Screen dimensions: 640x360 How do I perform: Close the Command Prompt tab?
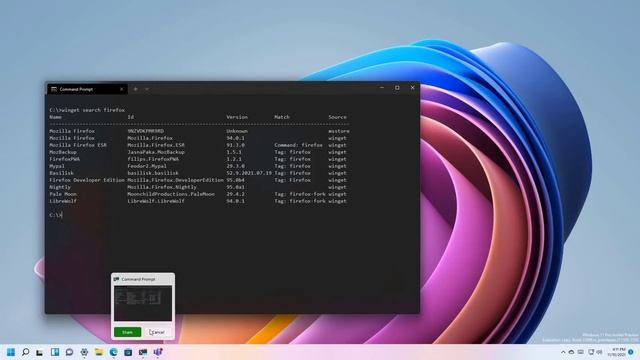pos(122,89)
